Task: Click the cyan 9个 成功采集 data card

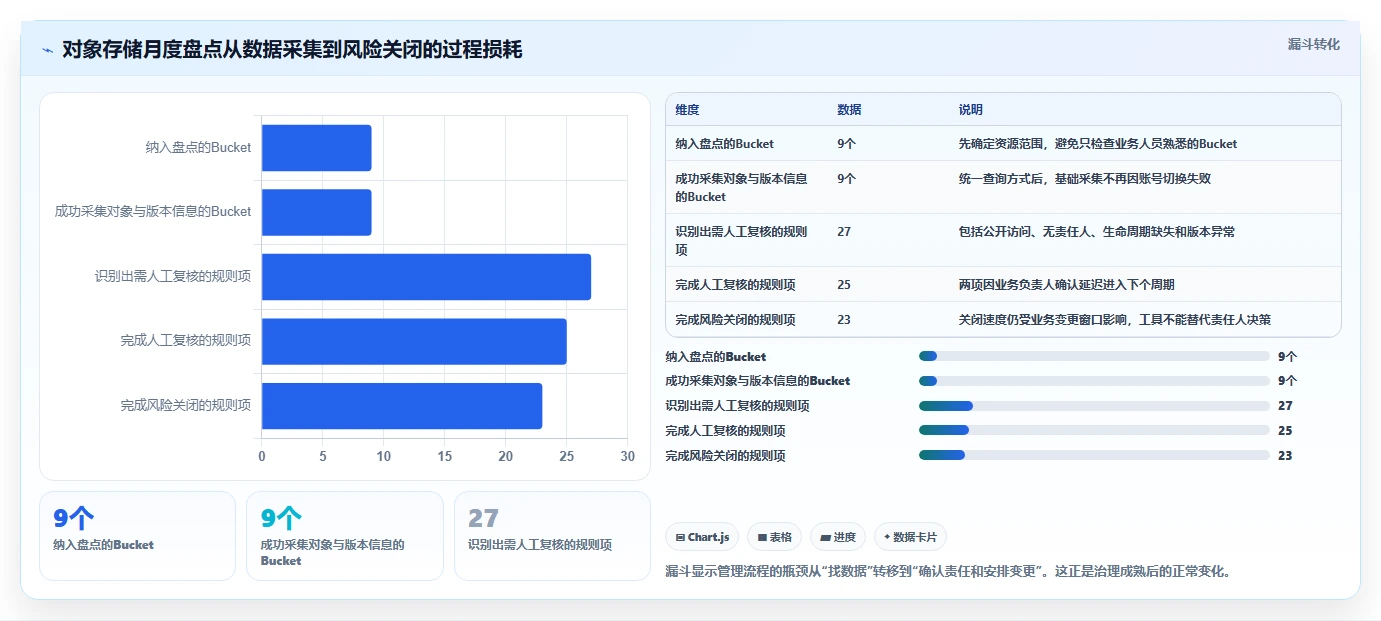Action: [x=344, y=535]
